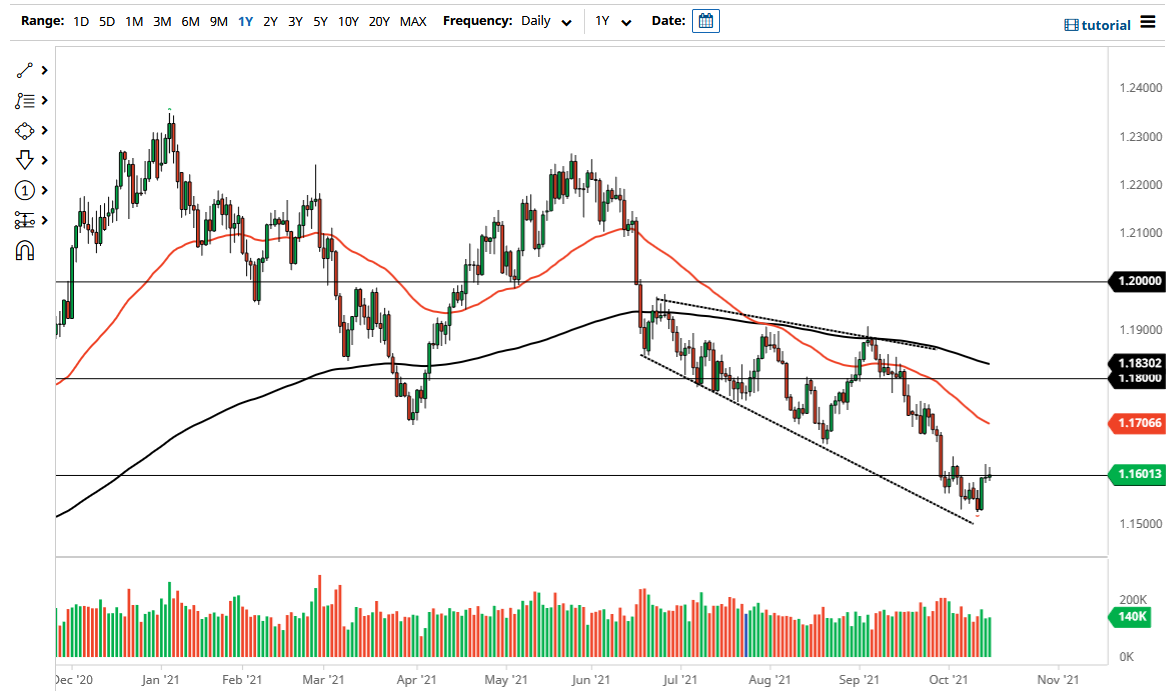This screenshot has width=1172, height=699.
Task: Select the shapes drawing tool icon
Action: (25, 131)
